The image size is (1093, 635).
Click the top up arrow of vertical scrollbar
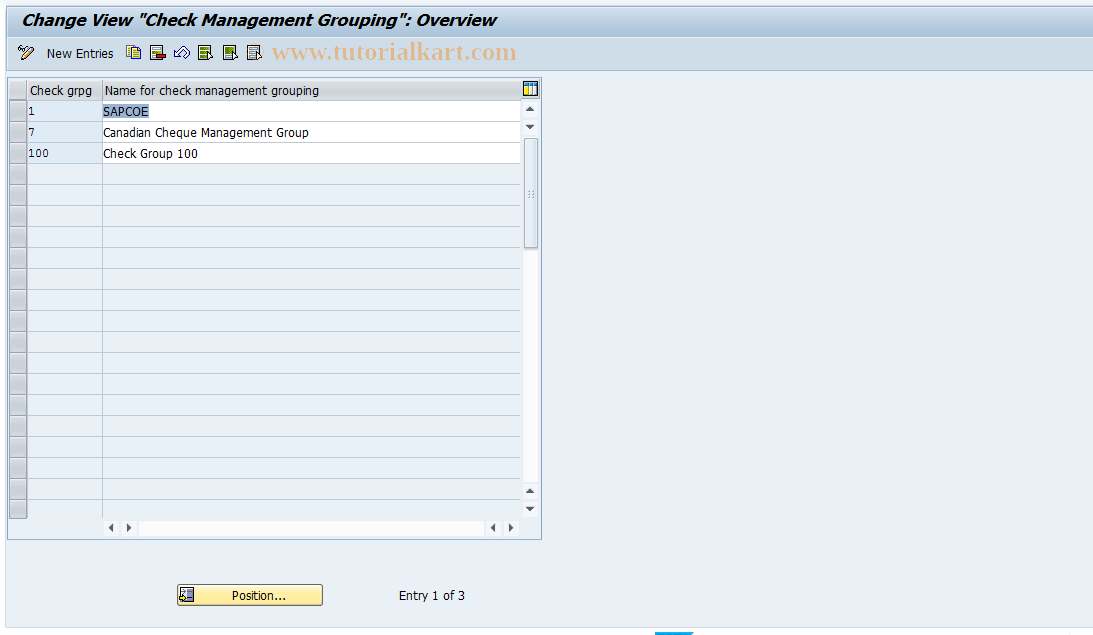[x=530, y=109]
